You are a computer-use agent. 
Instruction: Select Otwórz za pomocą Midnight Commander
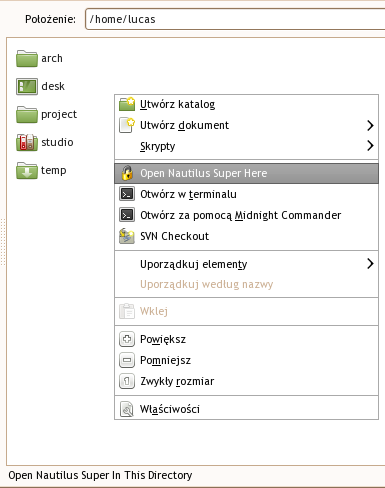tap(247, 215)
